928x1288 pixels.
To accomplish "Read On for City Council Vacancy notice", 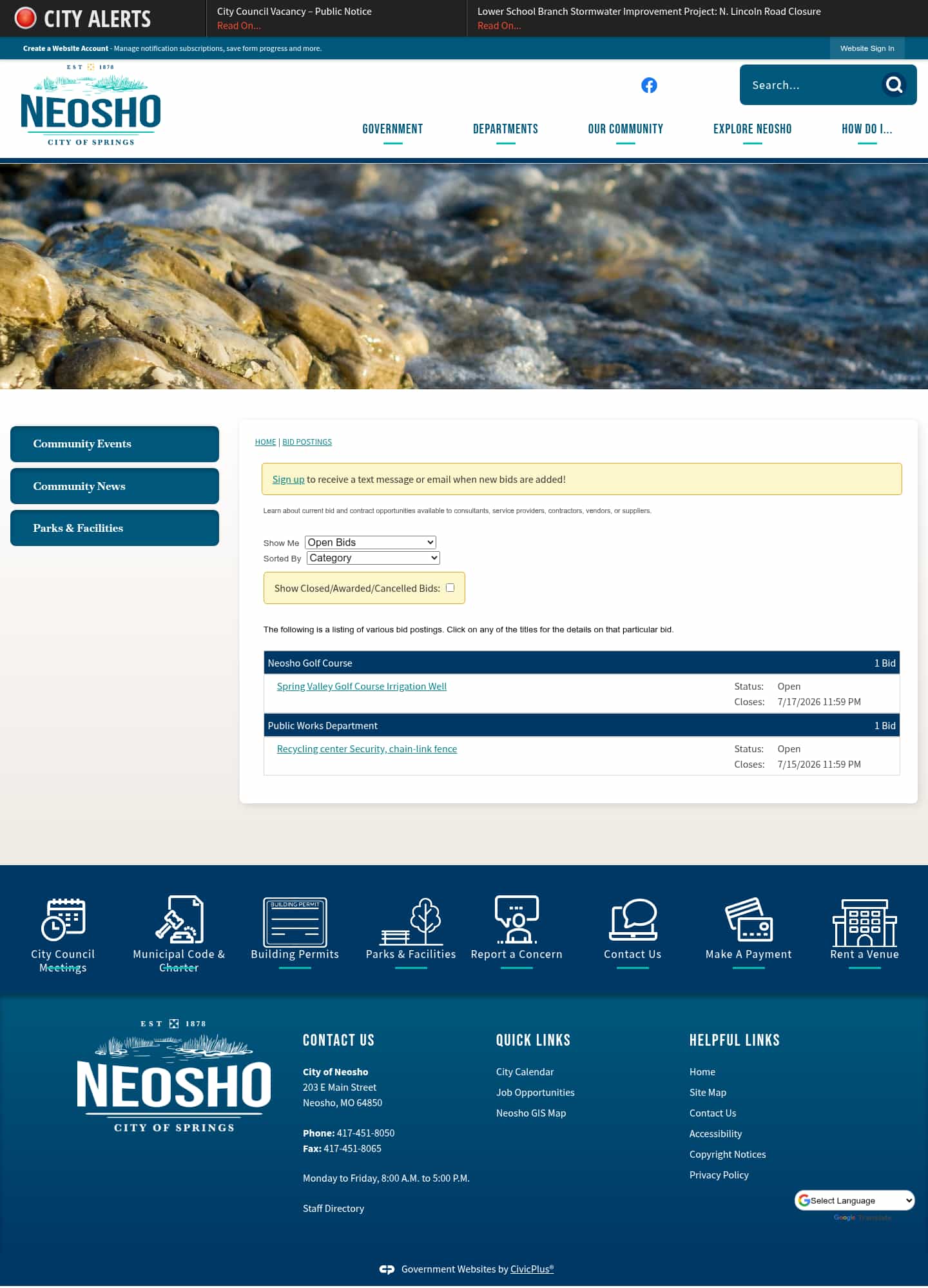I will click(x=239, y=26).
